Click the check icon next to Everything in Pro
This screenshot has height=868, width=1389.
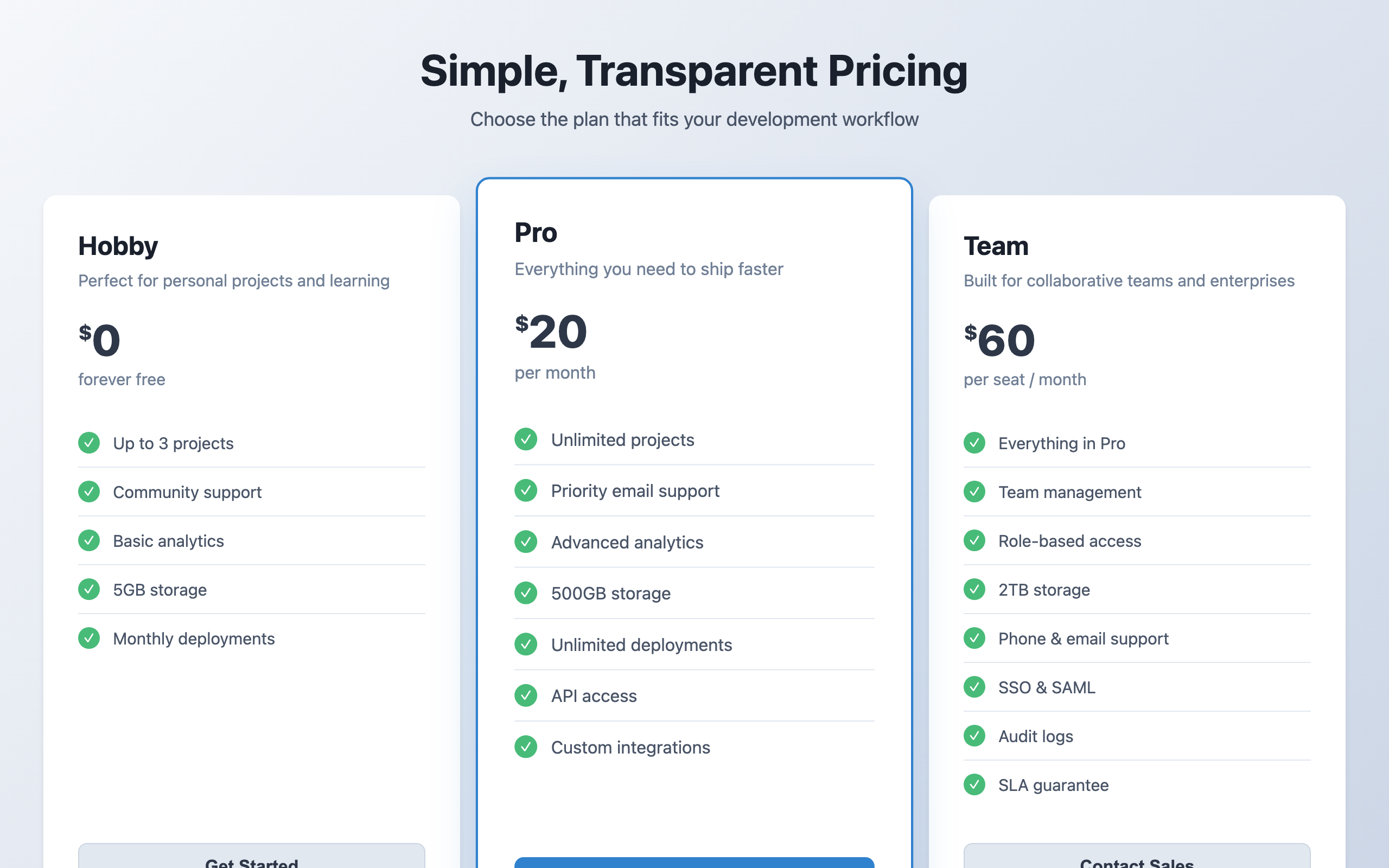coord(974,443)
